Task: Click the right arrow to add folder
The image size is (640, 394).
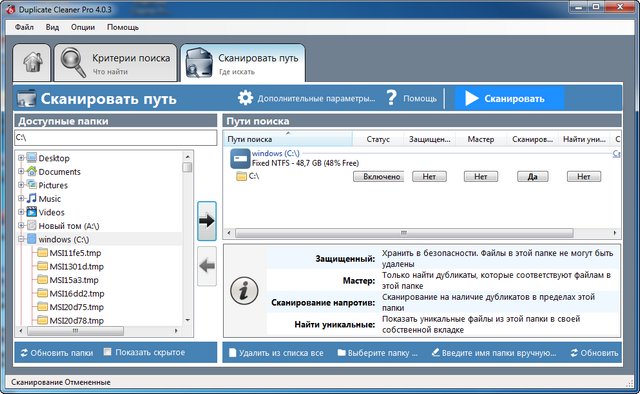Action: click(207, 221)
